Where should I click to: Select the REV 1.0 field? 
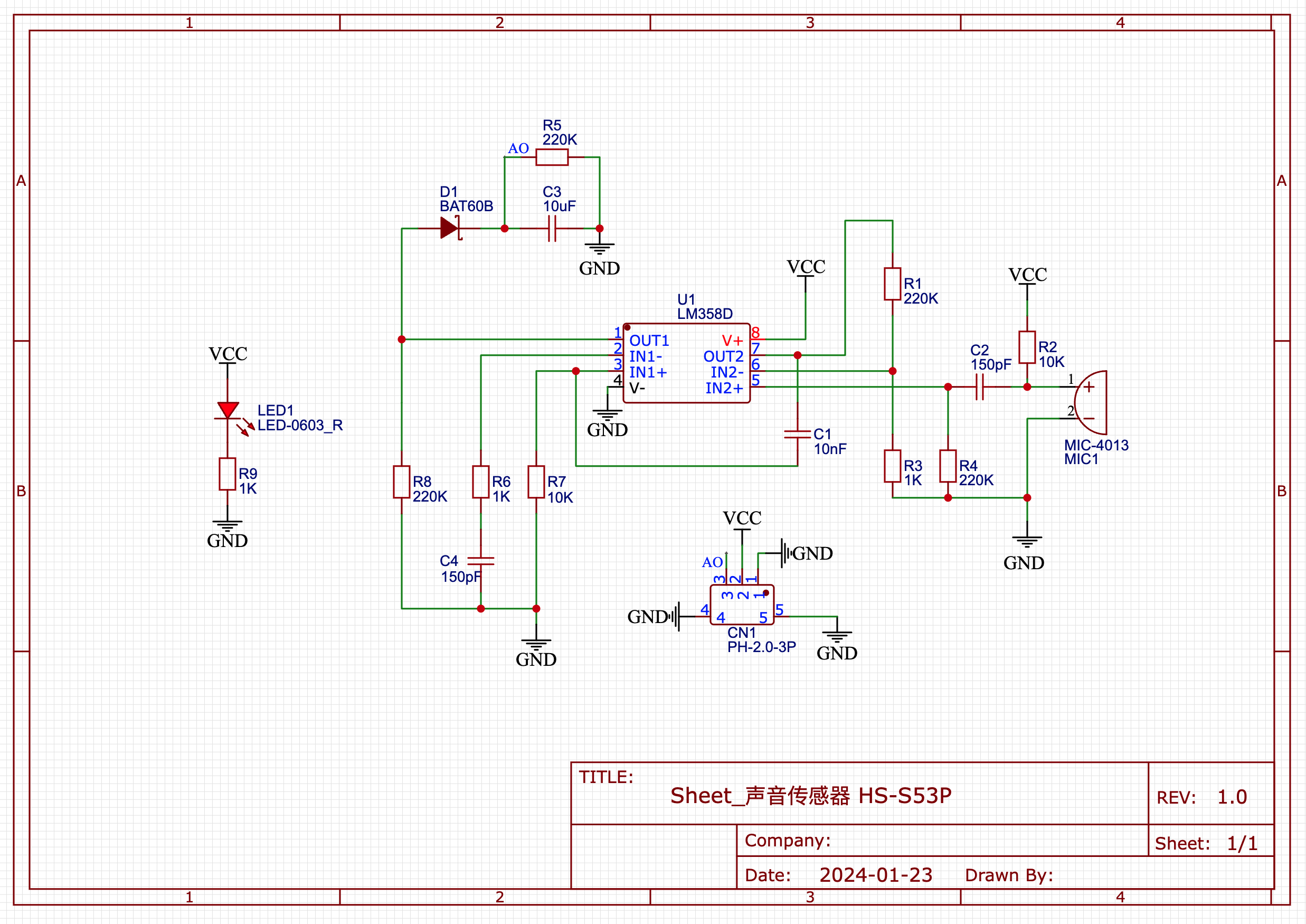tap(1232, 797)
